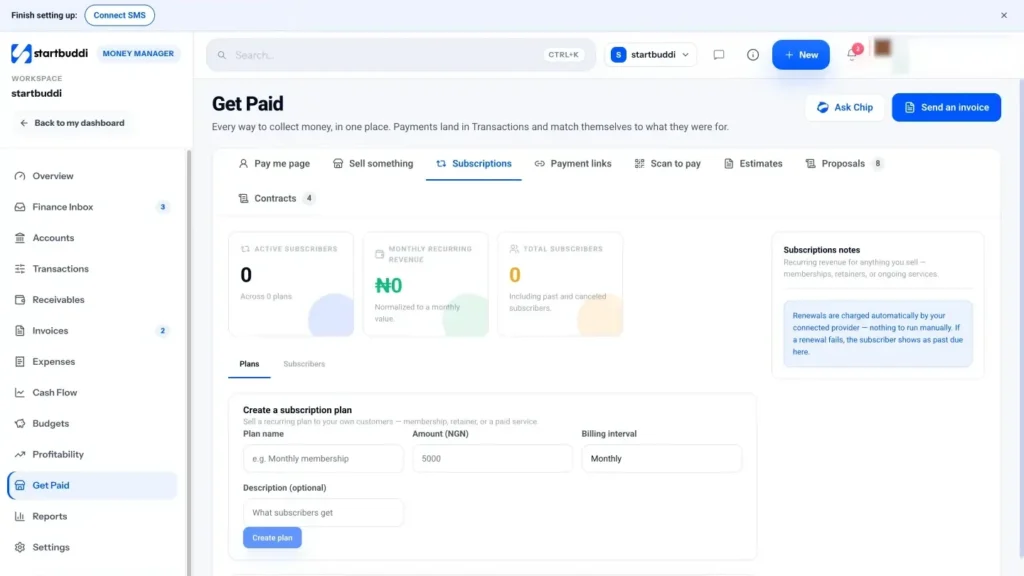
Task: Open the Sell something tab
Action: [x=373, y=163]
